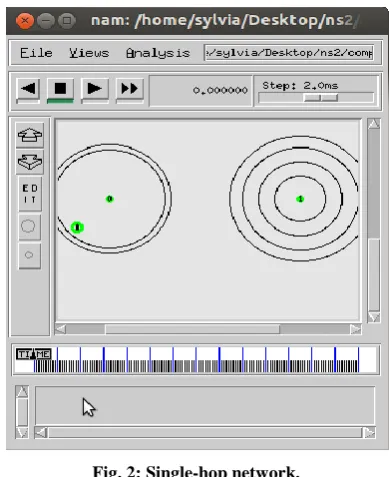Viewport: 389px width, 477px height.
Task: Click bottom panel scrollbar down arrow
Action: (22, 432)
